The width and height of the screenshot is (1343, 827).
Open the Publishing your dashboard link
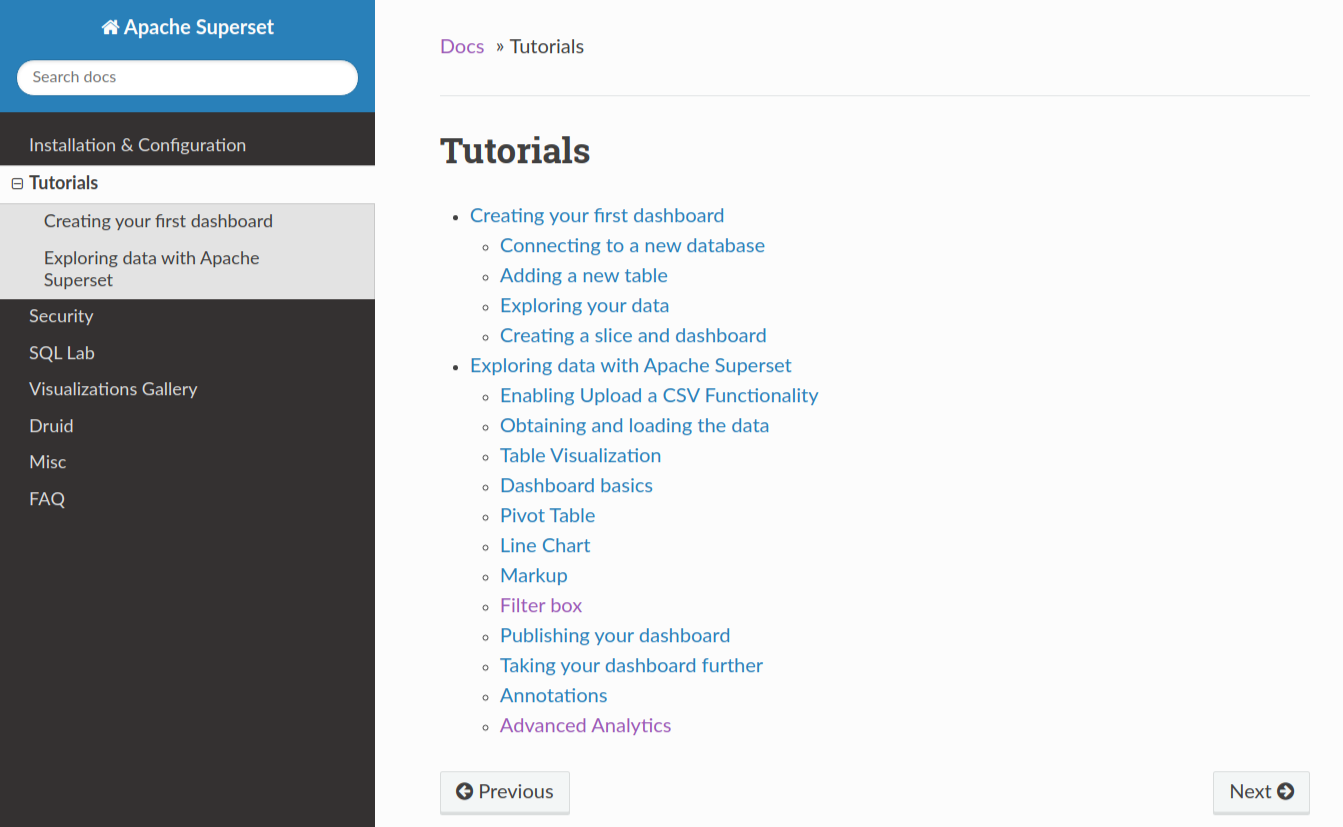tap(615, 635)
